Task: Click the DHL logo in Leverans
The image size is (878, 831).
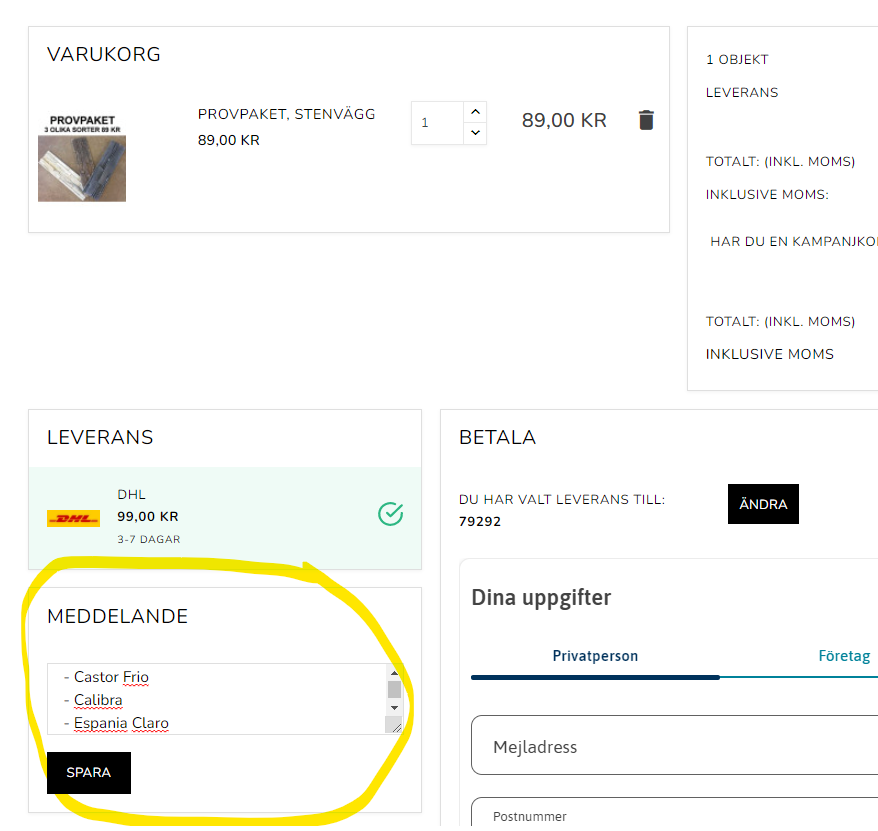Action: pyautogui.click(x=73, y=518)
